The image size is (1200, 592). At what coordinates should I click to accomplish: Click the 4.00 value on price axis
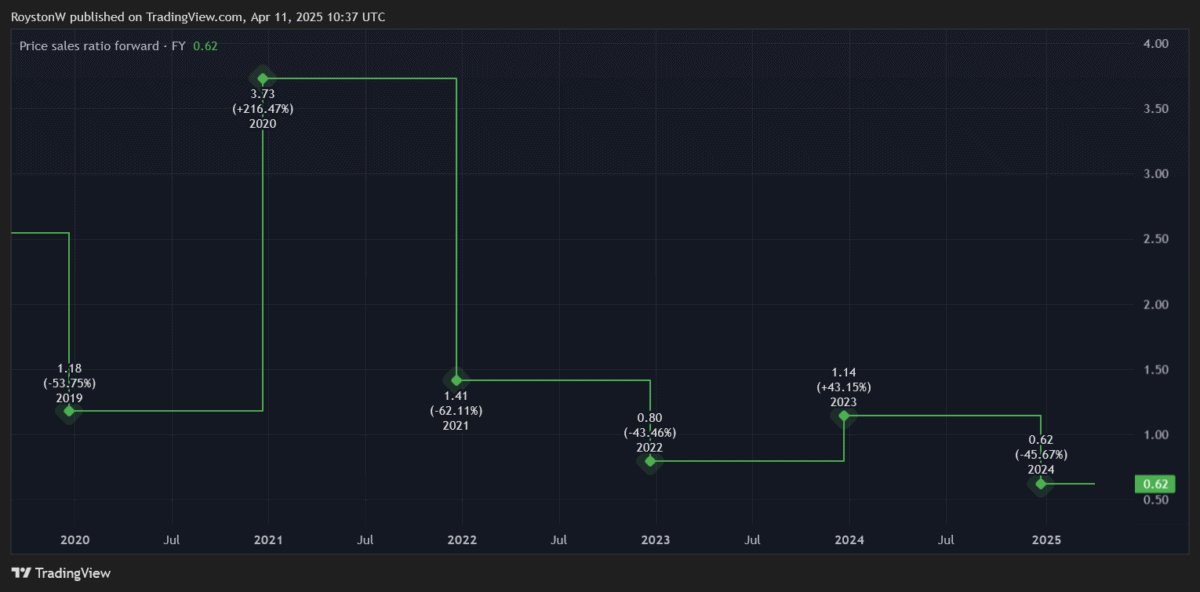[x=1155, y=44]
